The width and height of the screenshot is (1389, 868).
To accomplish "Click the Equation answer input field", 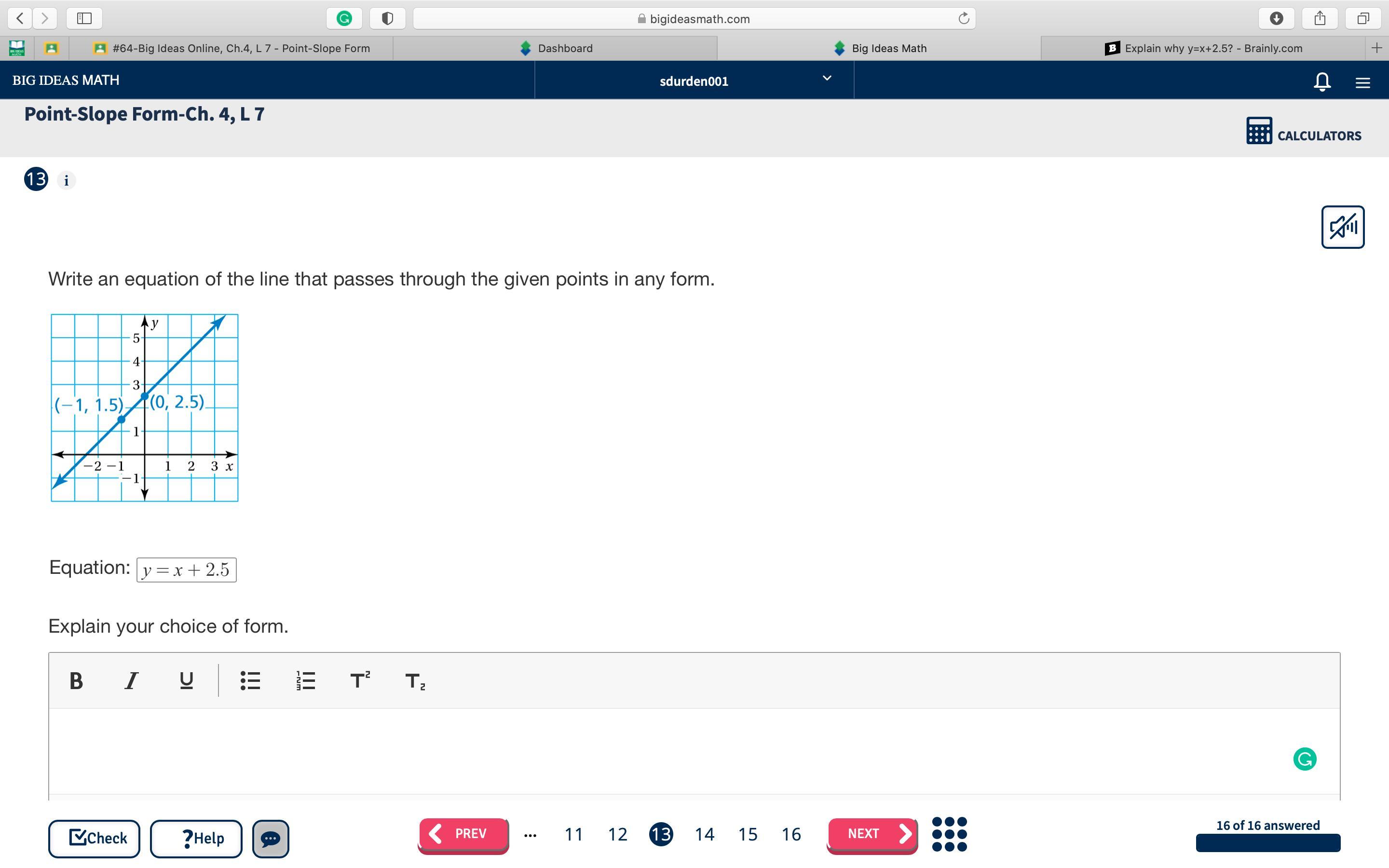I will pos(186,570).
